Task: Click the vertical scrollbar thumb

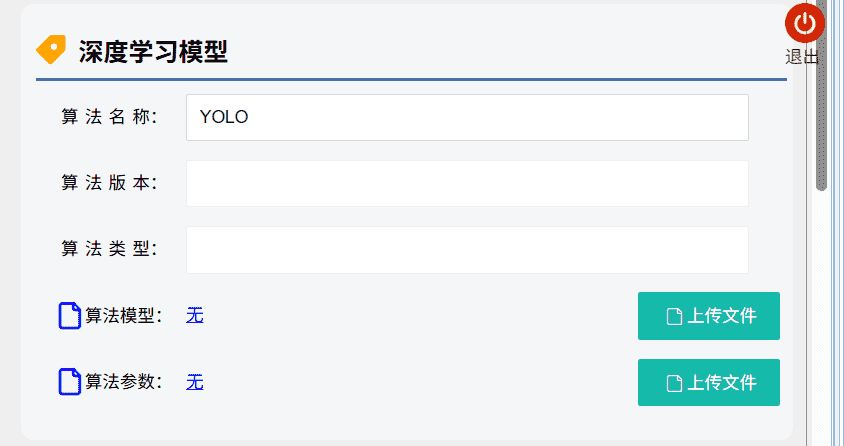Action: (x=822, y=95)
